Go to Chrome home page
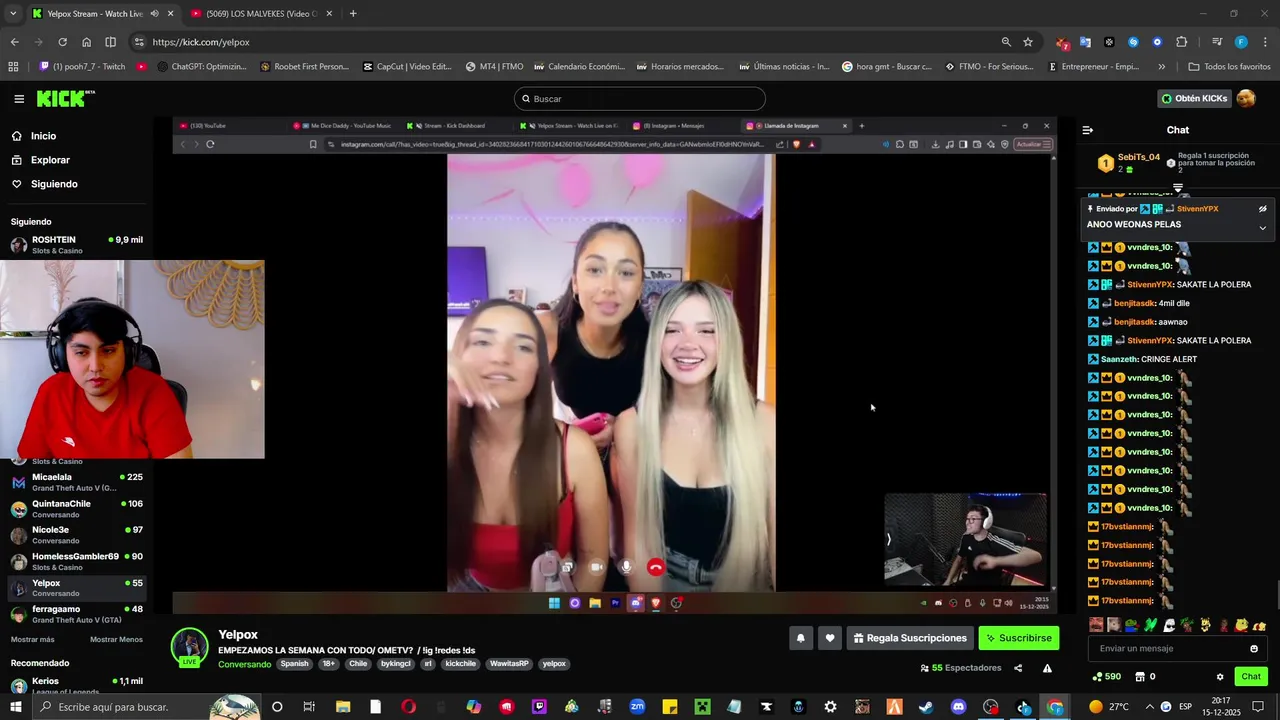This screenshot has width=1280, height=720. 86,42
